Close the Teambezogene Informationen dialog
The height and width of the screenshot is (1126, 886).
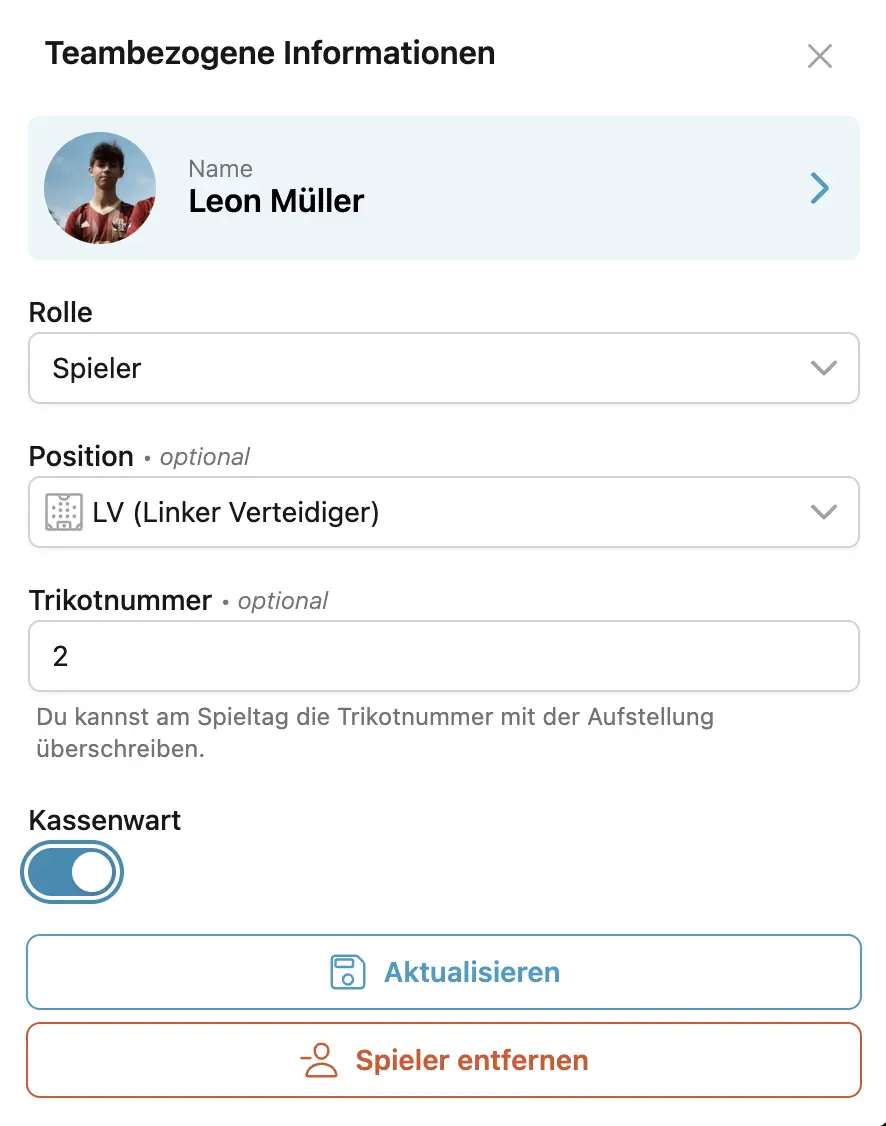tap(819, 56)
